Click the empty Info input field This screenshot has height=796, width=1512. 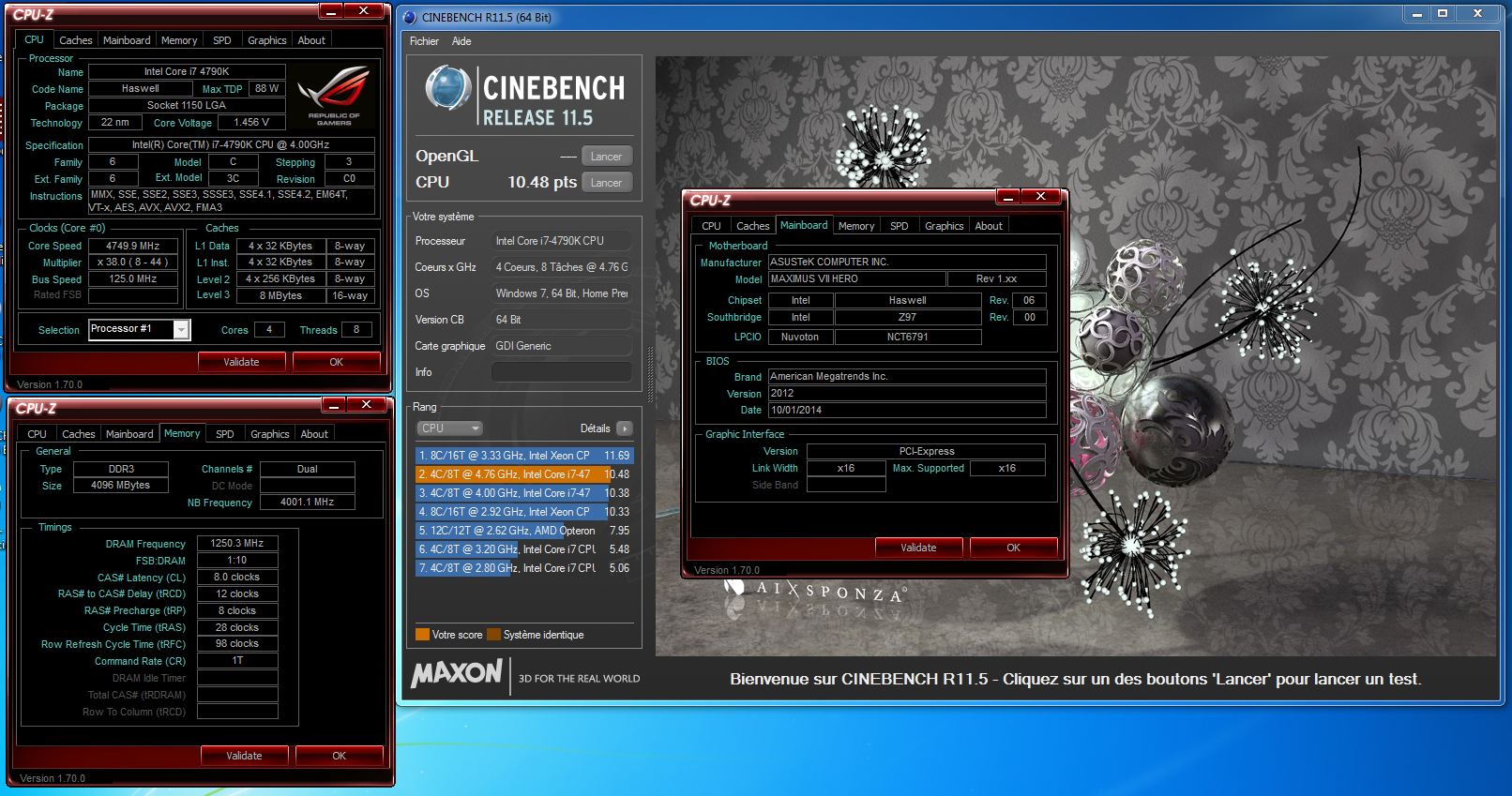pos(561,372)
